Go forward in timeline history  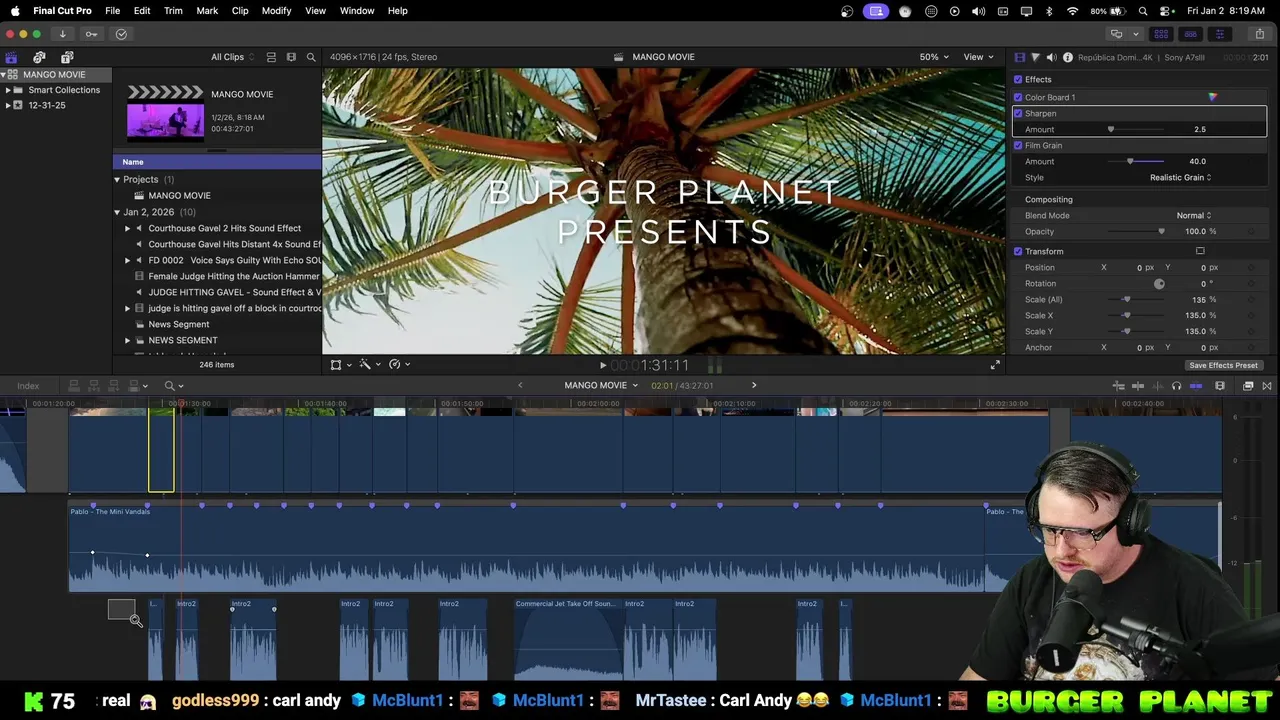(x=754, y=385)
